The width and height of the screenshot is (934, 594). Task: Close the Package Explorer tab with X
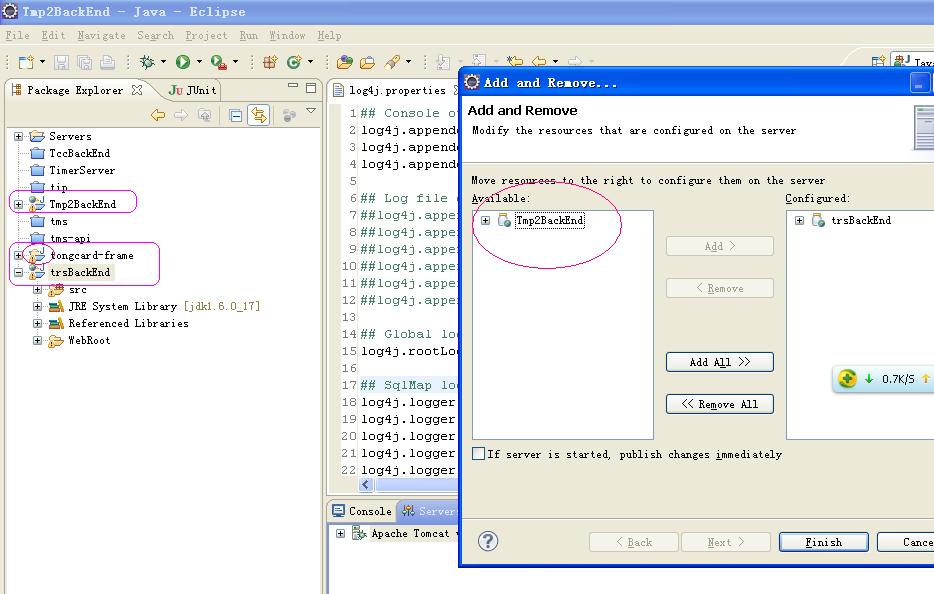(137, 90)
